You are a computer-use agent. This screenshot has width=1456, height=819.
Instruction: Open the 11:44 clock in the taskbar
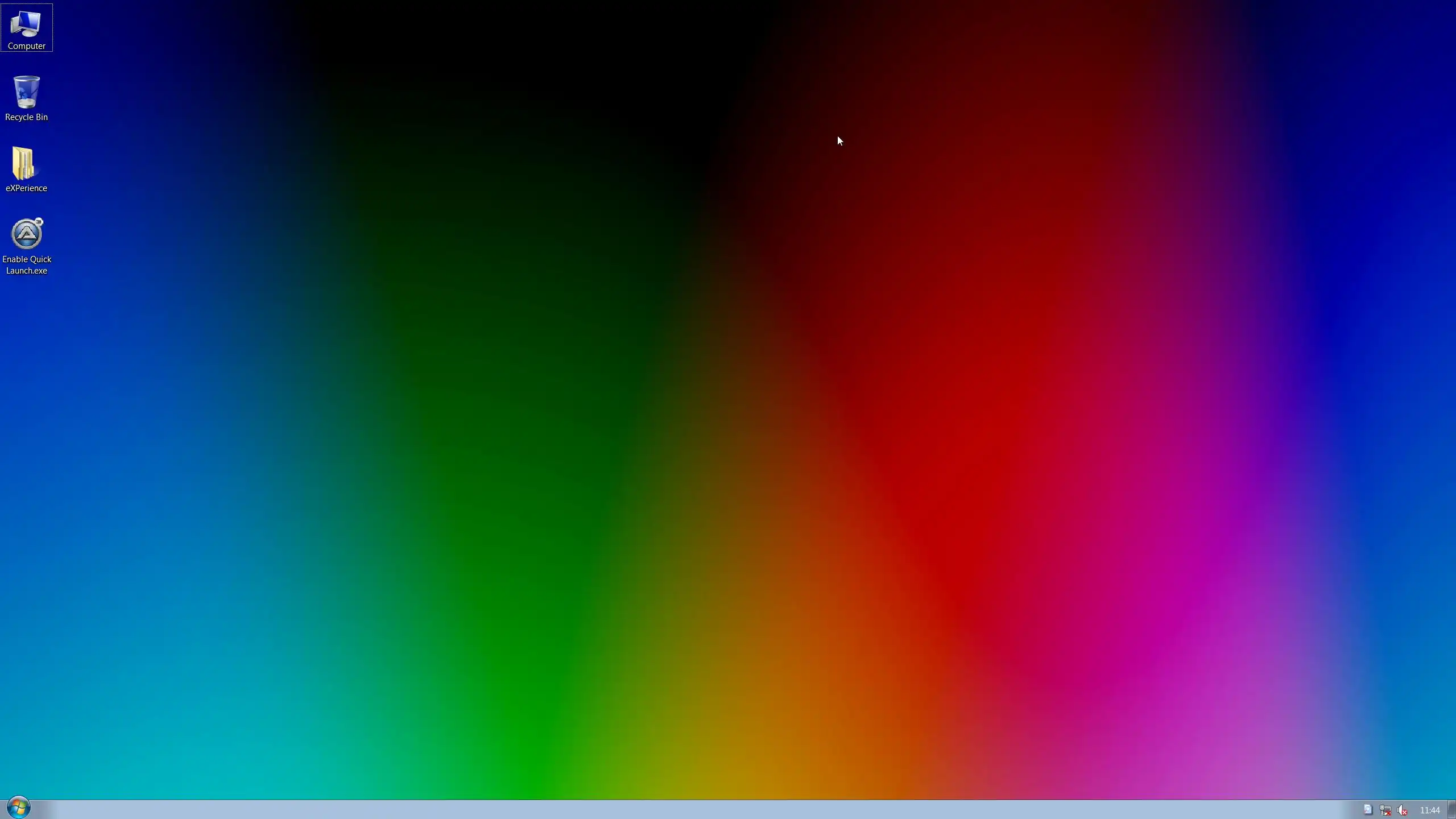1429,810
